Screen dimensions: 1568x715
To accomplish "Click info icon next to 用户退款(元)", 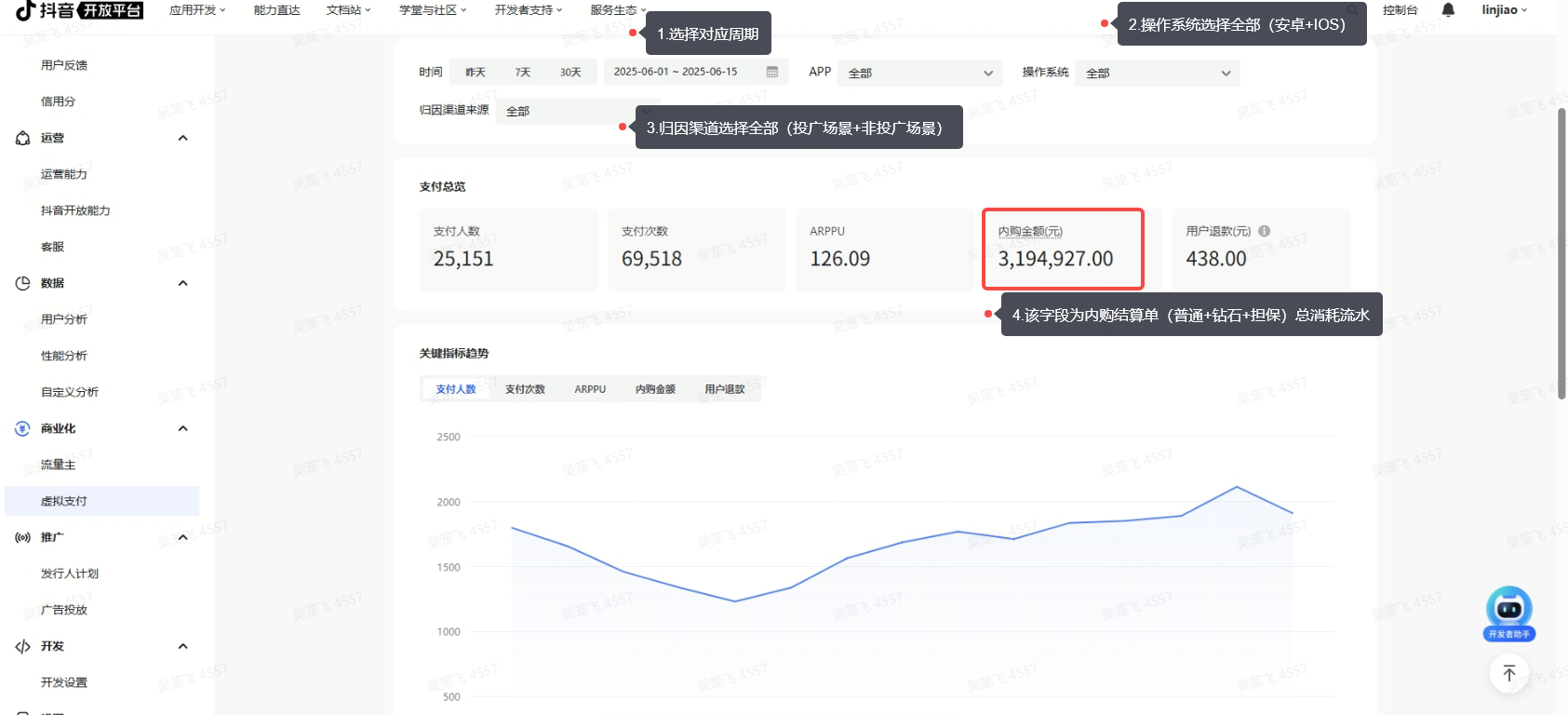I will (1264, 231).
